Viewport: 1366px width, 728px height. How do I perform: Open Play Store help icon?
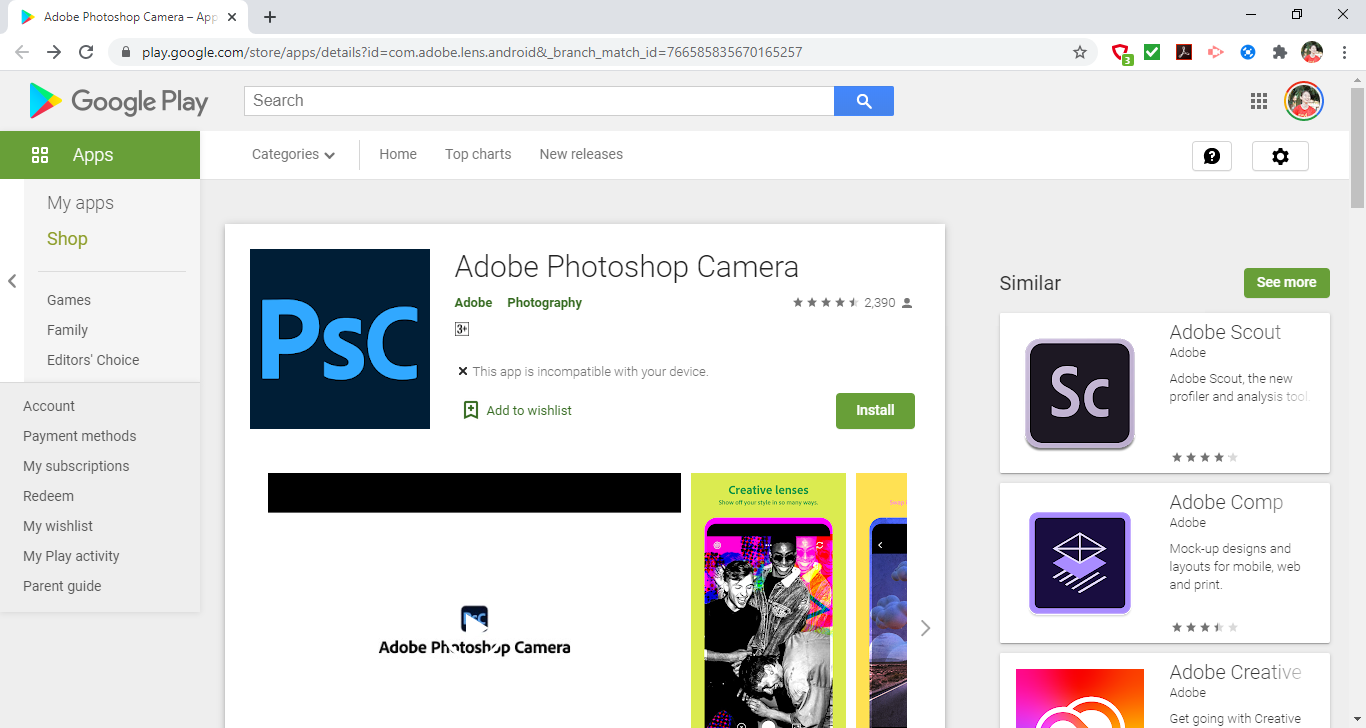pos(1211,156)
